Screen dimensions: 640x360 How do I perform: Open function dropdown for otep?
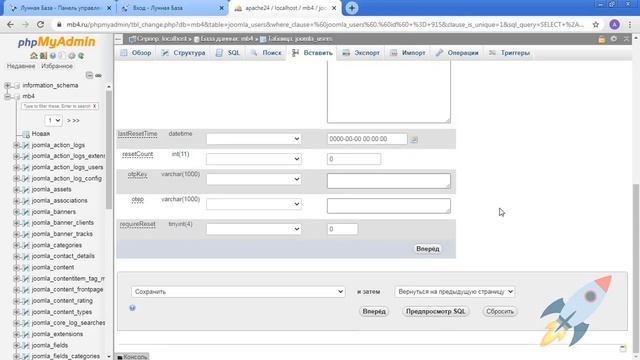253,204
